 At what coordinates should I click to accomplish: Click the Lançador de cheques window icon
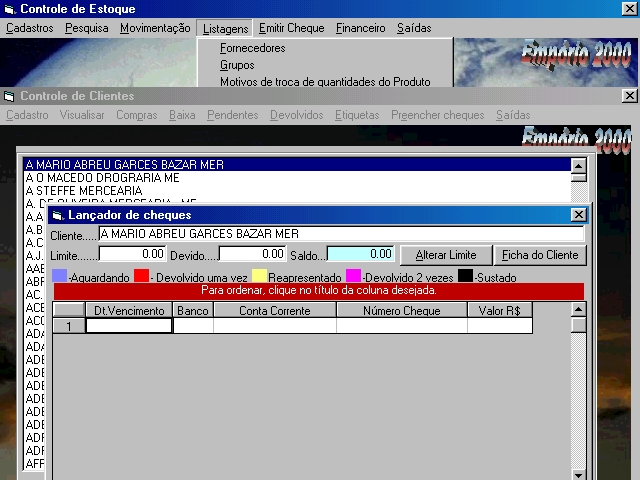tap(57, 215)
